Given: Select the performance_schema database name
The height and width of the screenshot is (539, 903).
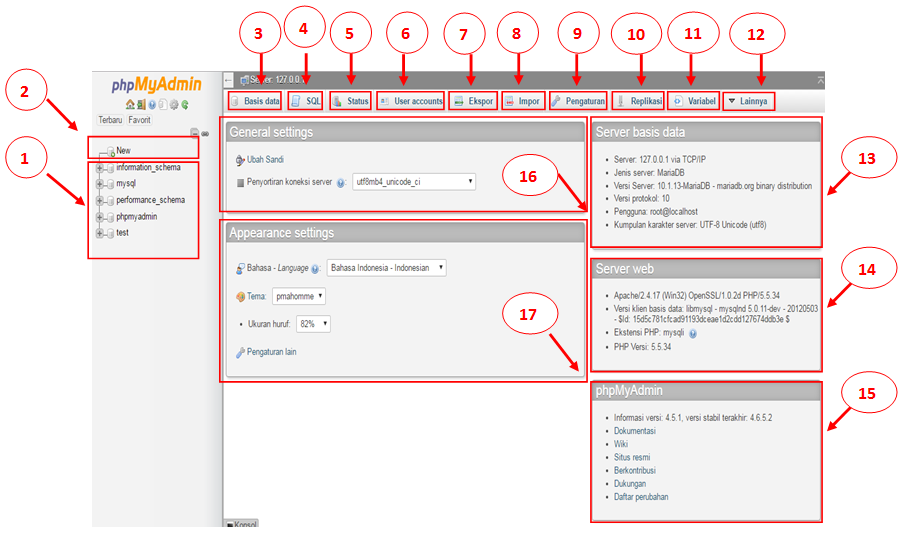Looking at the screenshot, I should [151, 200].
